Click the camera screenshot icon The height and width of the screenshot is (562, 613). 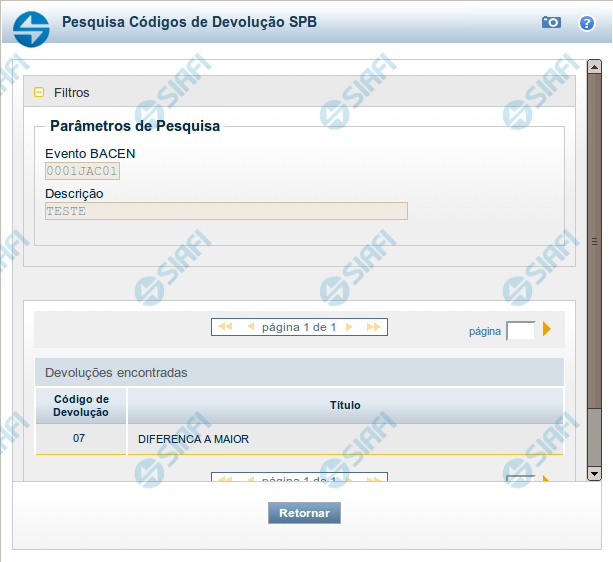pos(551,22)
